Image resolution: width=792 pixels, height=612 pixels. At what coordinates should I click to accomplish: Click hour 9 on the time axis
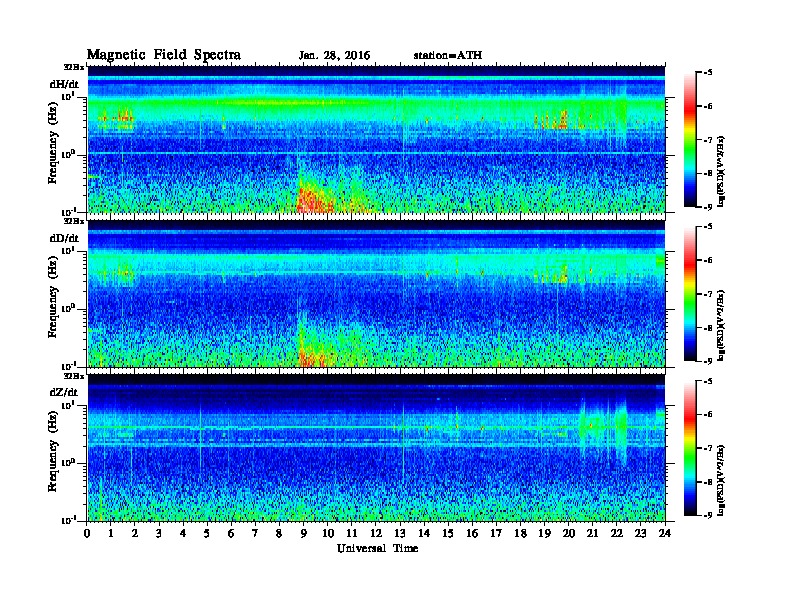(x=304, y=534)
